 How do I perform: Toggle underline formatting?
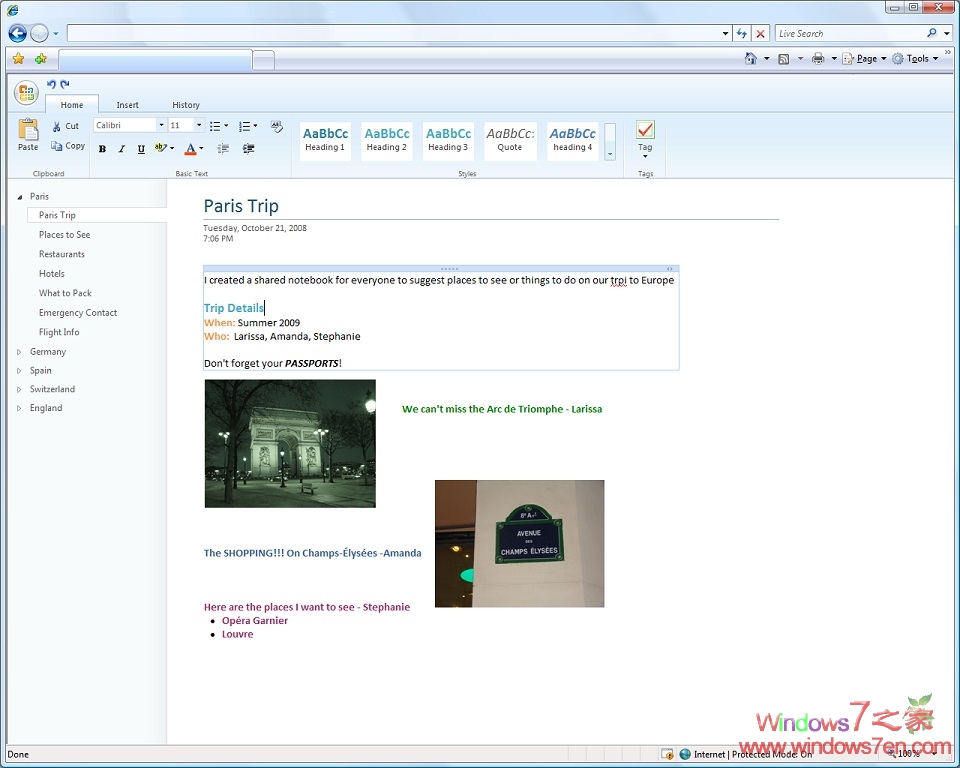pyautogui.click(x=141, y=149)
